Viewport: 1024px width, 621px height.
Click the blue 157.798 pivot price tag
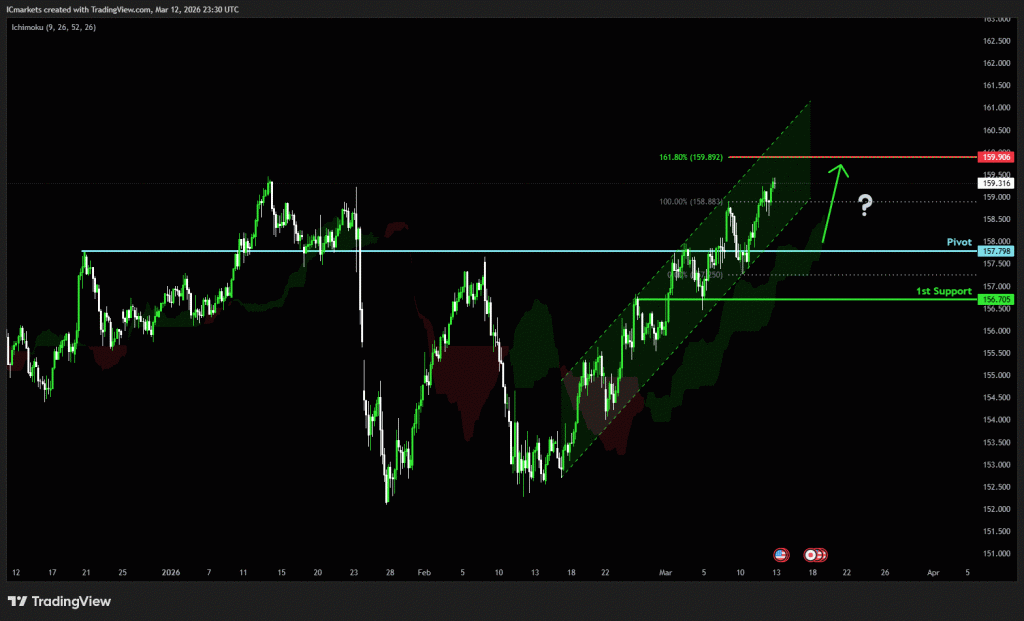point(997,252)
